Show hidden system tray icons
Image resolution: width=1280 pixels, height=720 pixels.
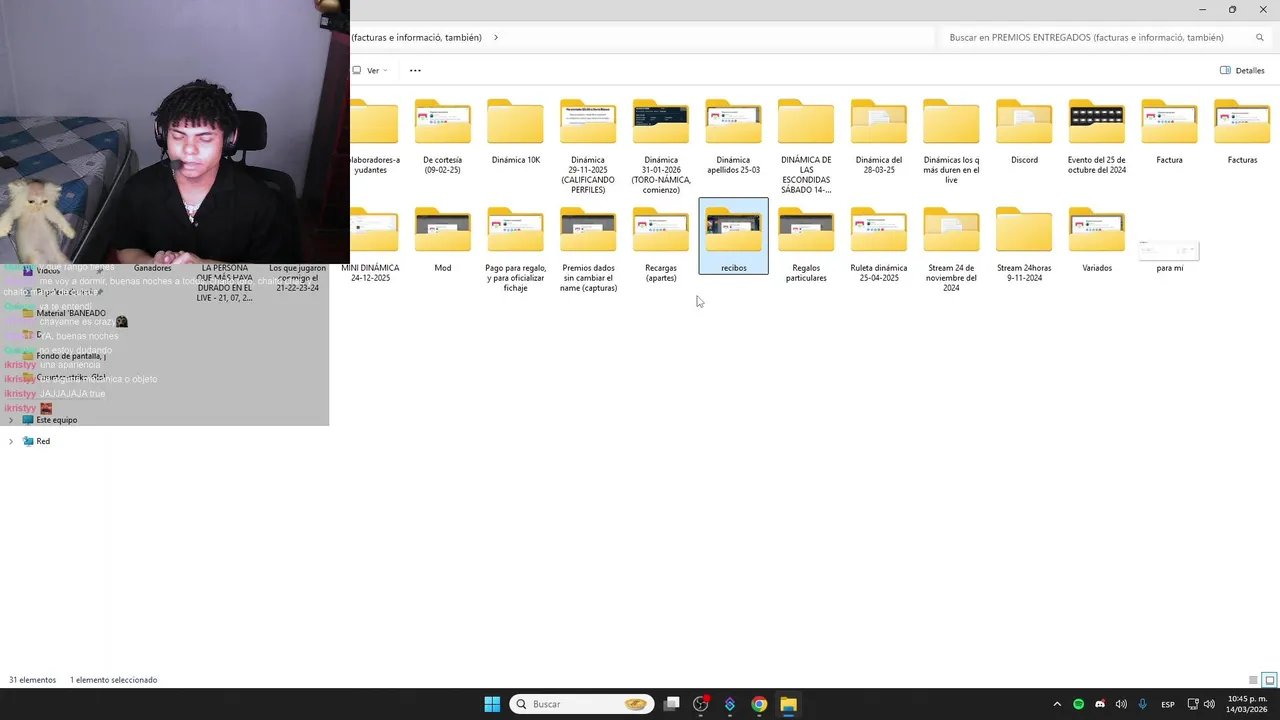pyautogui.click(x=1057, y=704)
